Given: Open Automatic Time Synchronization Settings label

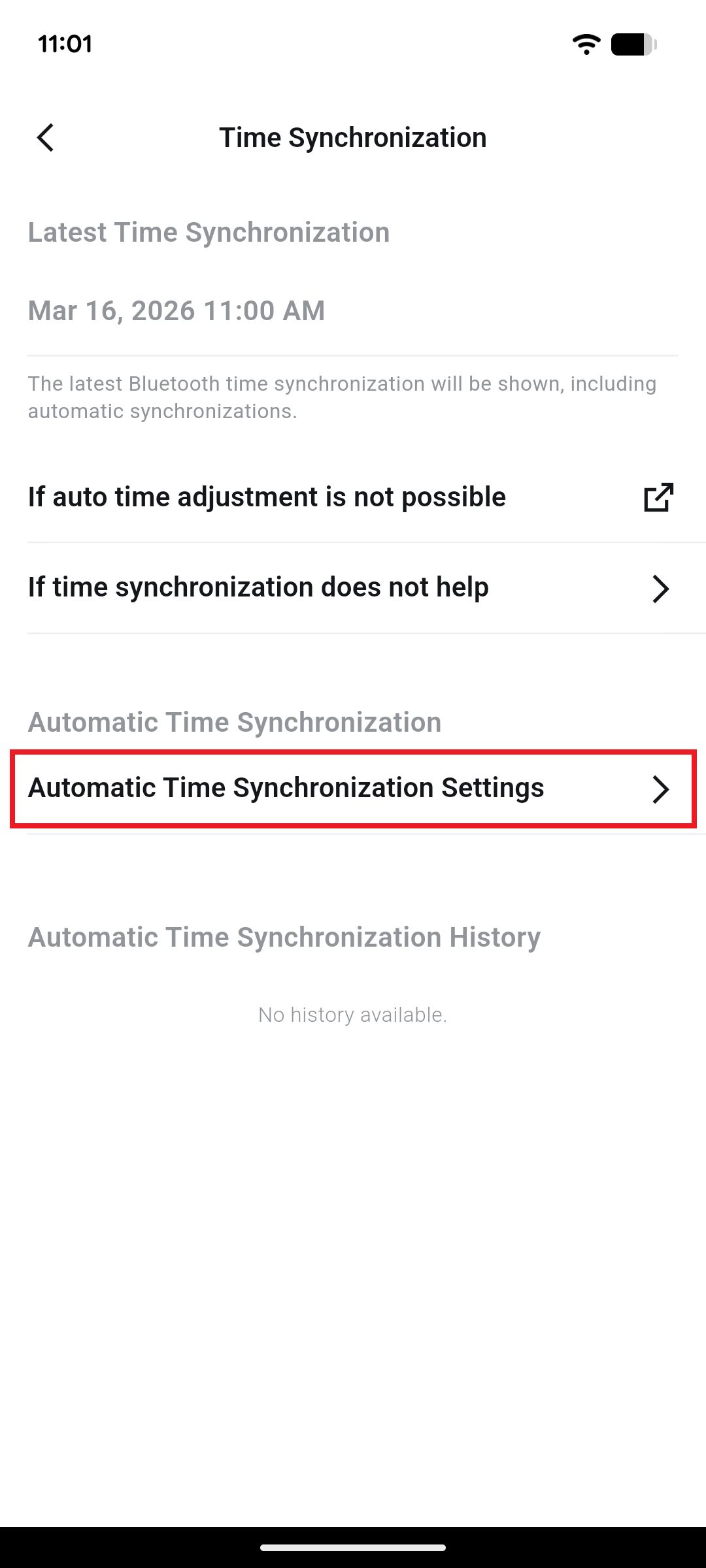Looking at the screenshot, I should (x=286, y=788).
